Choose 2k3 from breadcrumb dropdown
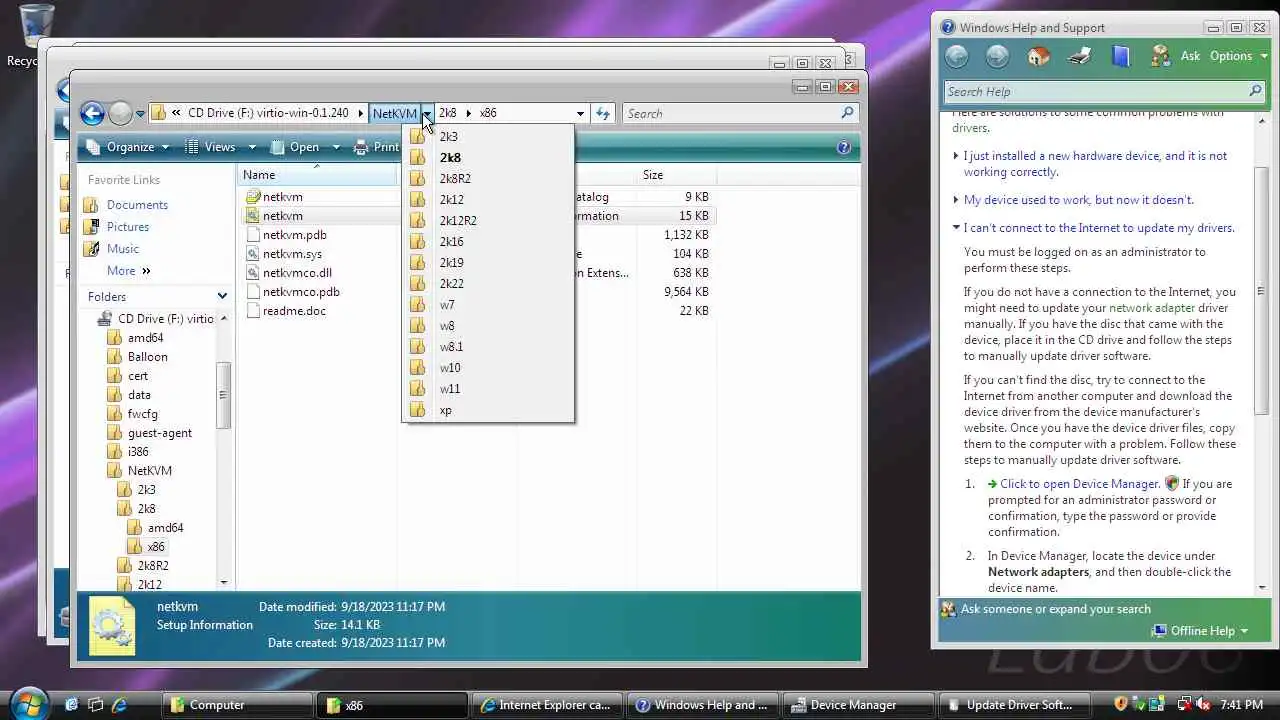Image resolution: width=1280 pixels, height=720 pixels. 488,136
